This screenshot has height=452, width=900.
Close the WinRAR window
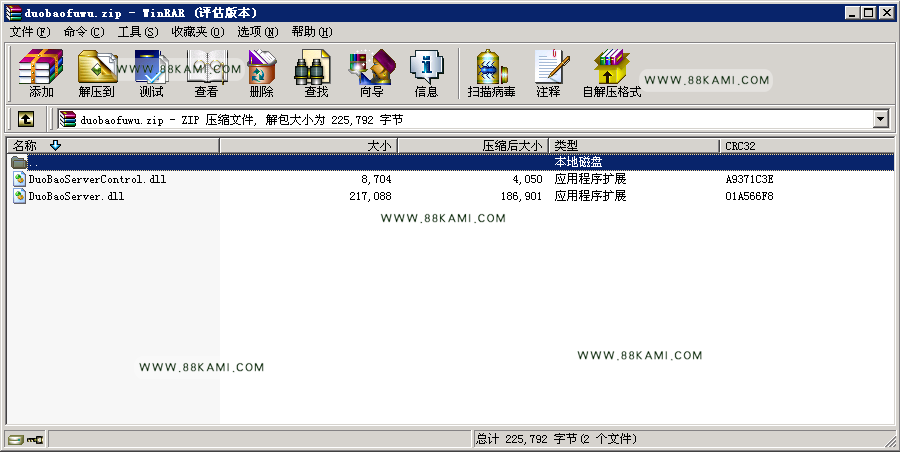click(886, 13)
